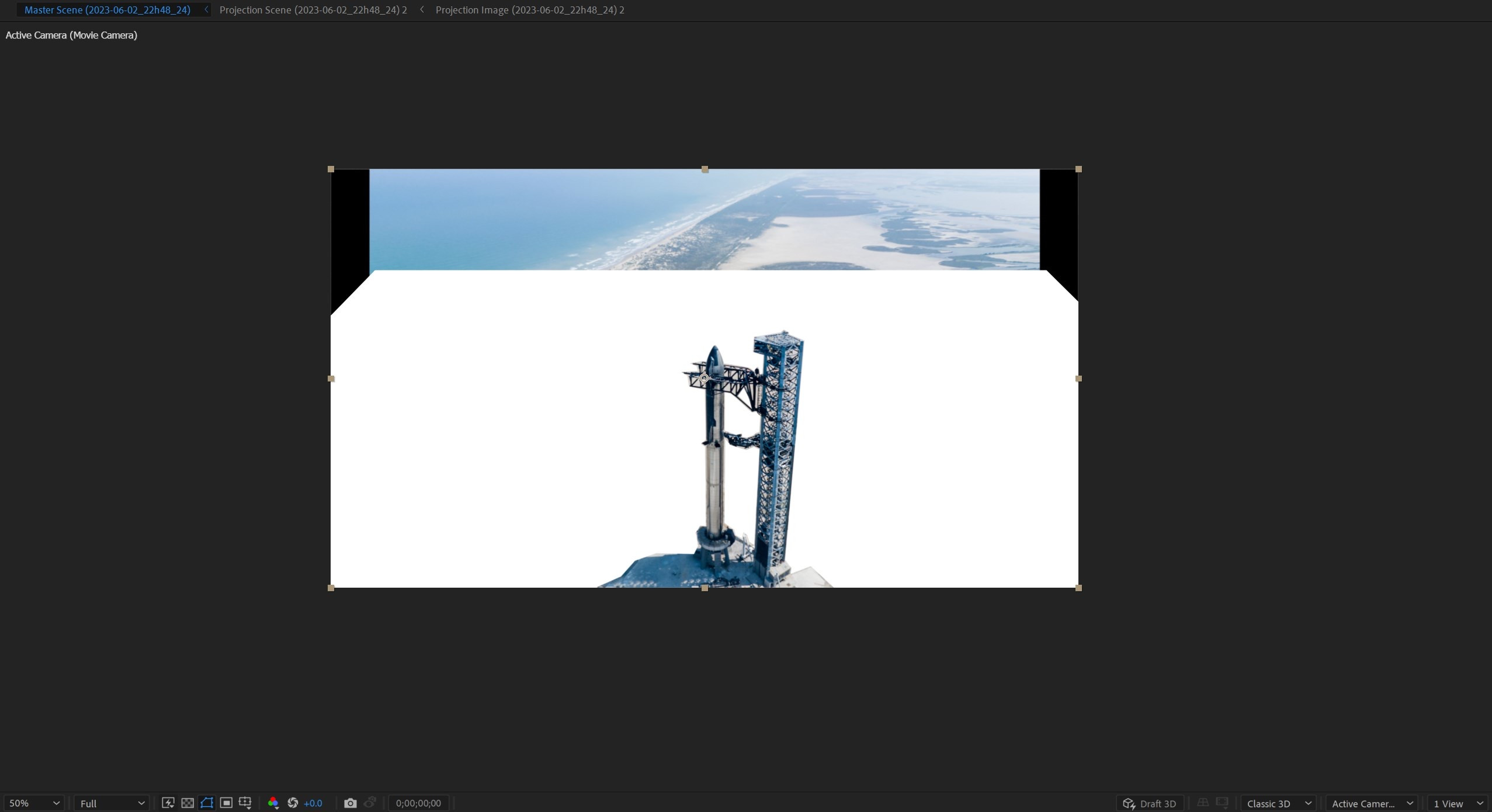1492x812 pixels.
Task: Click the aerial coastline image in the viewer
Action: coord(705,220)
